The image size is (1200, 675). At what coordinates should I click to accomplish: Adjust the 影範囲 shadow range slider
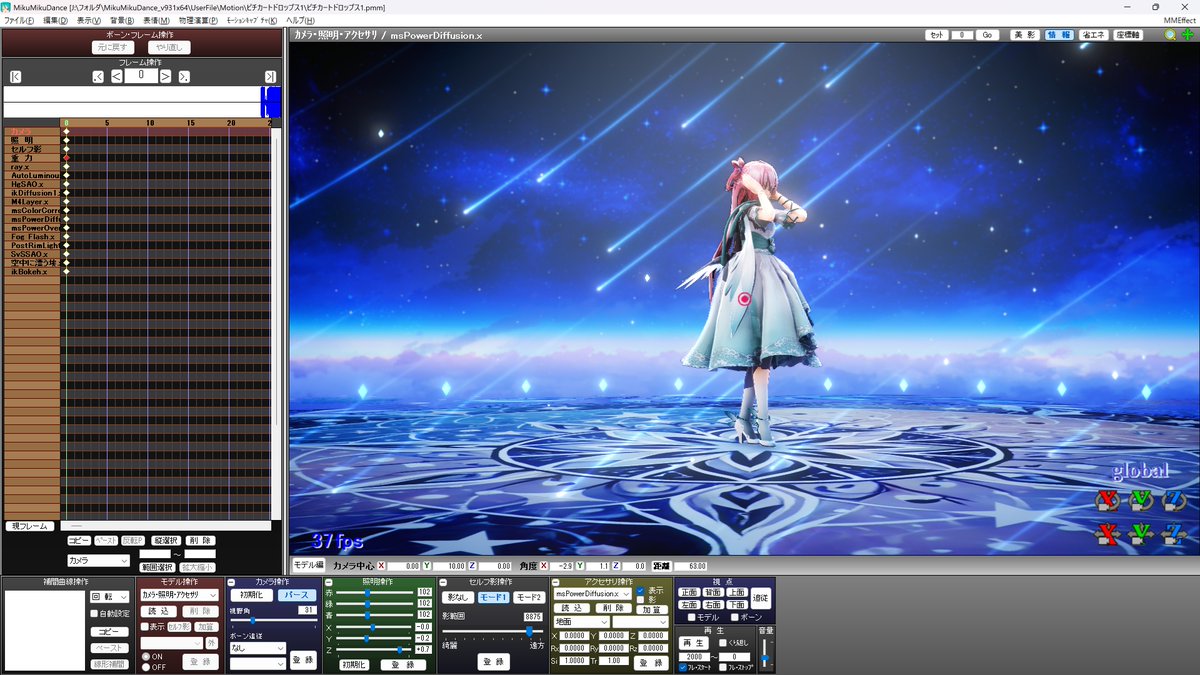pos(493,632)
